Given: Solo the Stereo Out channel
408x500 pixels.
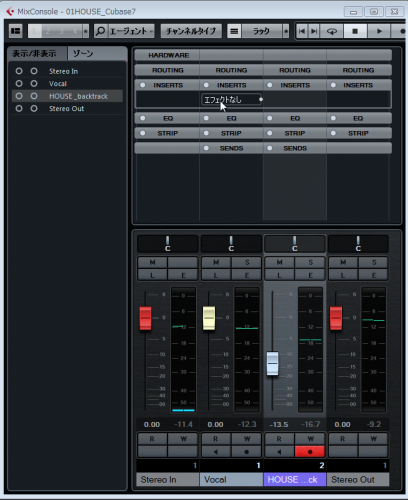Looking at the screenshot, I should [x=374, y=262].
